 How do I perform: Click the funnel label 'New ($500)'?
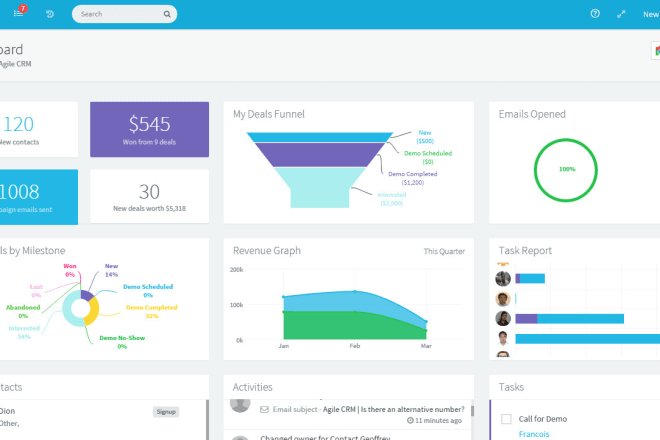425,136
